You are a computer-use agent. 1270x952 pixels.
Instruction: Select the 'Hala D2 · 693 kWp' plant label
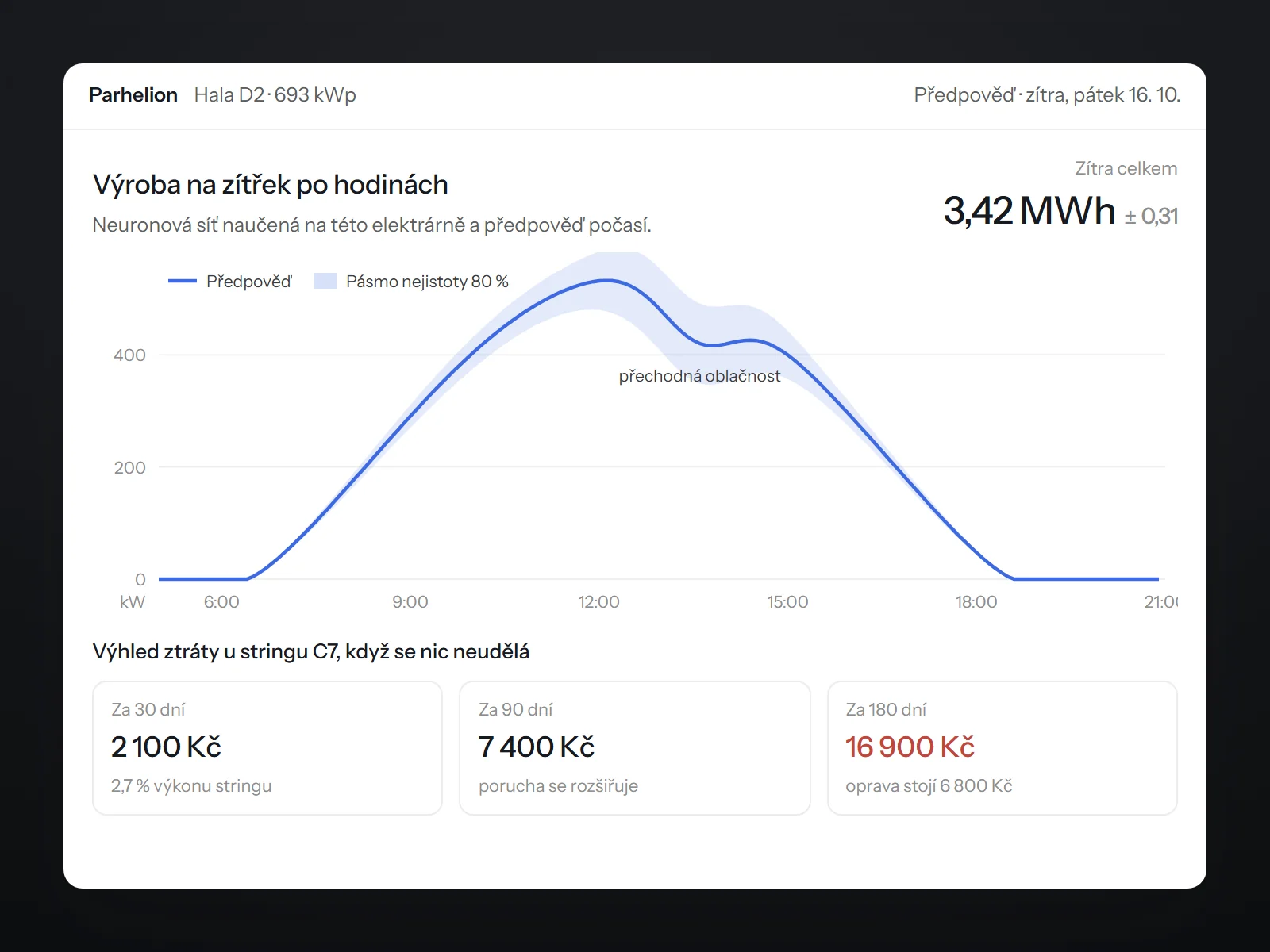point(275,95)
